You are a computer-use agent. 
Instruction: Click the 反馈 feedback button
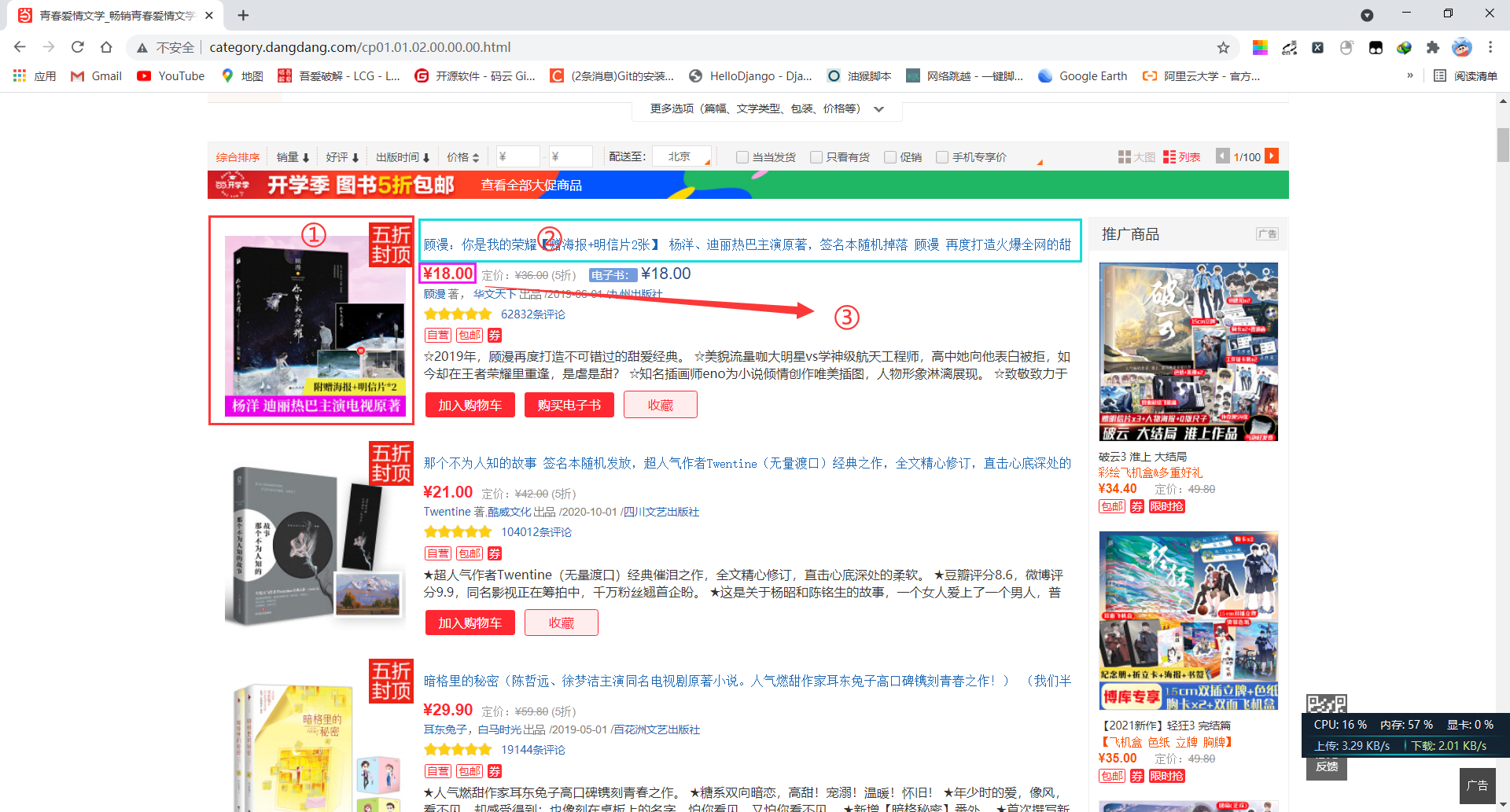pos(1327,766)
